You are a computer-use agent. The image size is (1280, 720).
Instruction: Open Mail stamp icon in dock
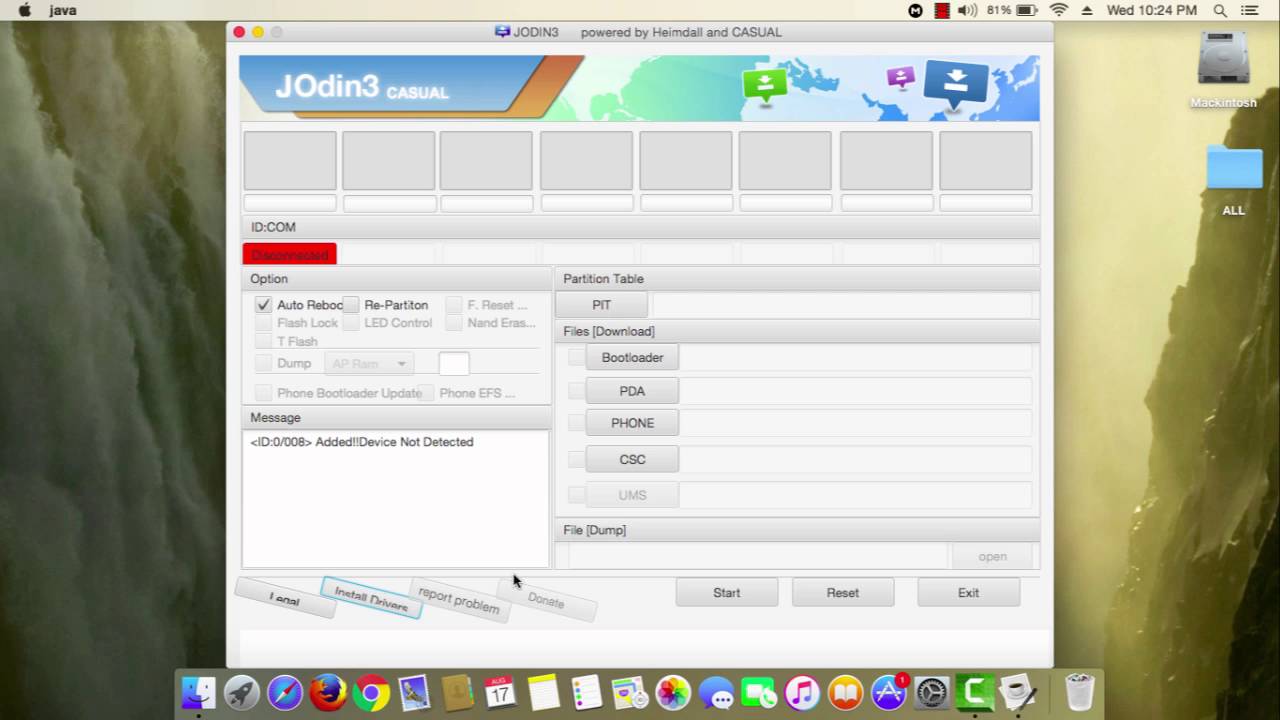[414, 692]
